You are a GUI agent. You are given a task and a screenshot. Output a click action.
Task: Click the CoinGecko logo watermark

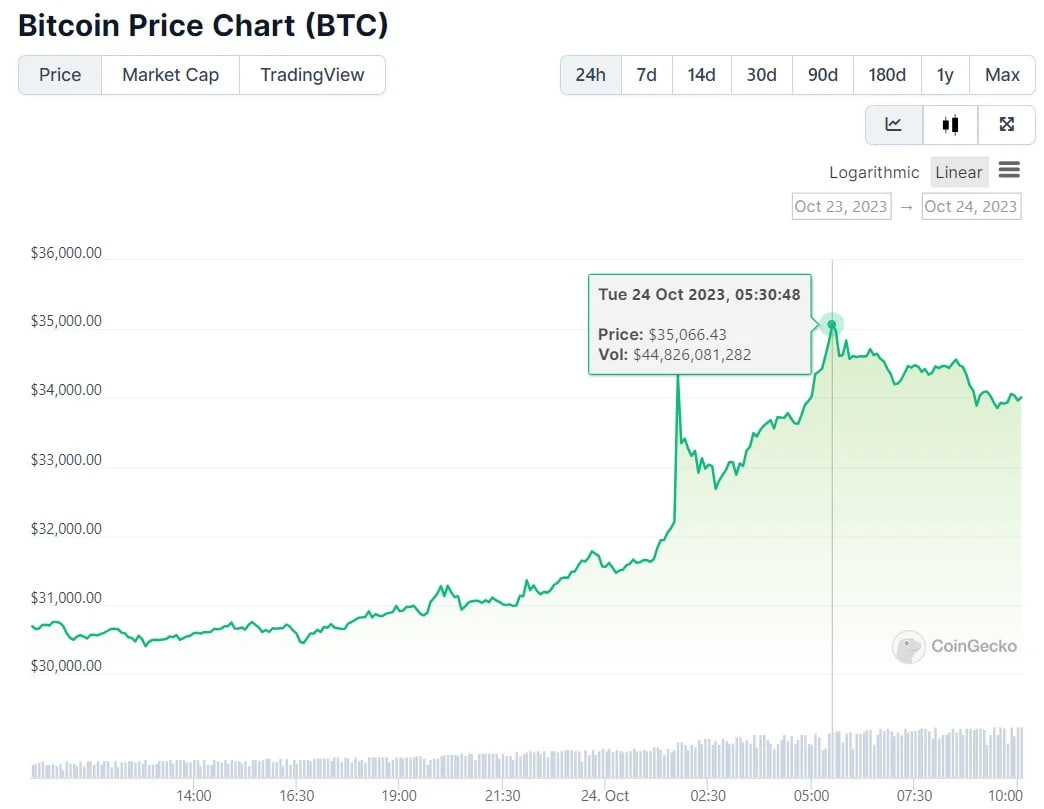pyautogui.click(x=954, y=647)
